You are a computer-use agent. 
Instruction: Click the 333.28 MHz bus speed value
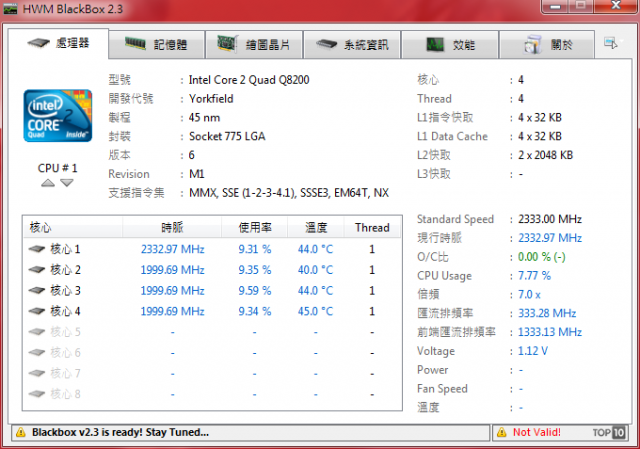click(547, 313)
